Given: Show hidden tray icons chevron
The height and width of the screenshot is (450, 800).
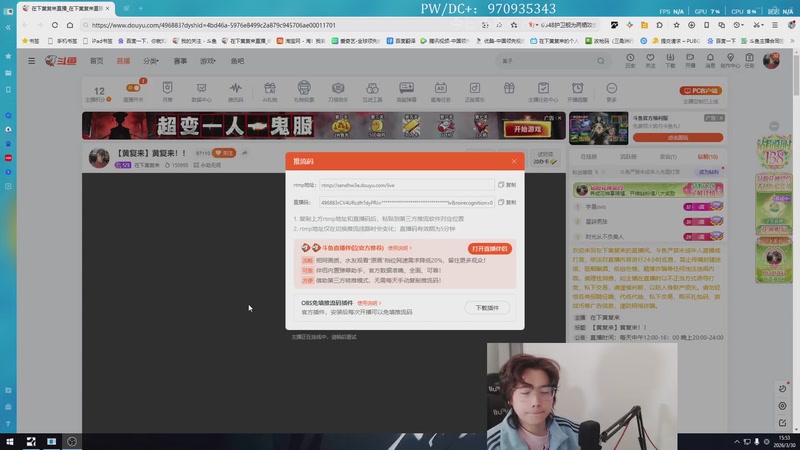Looking at the screenshot, I should 736,441.
